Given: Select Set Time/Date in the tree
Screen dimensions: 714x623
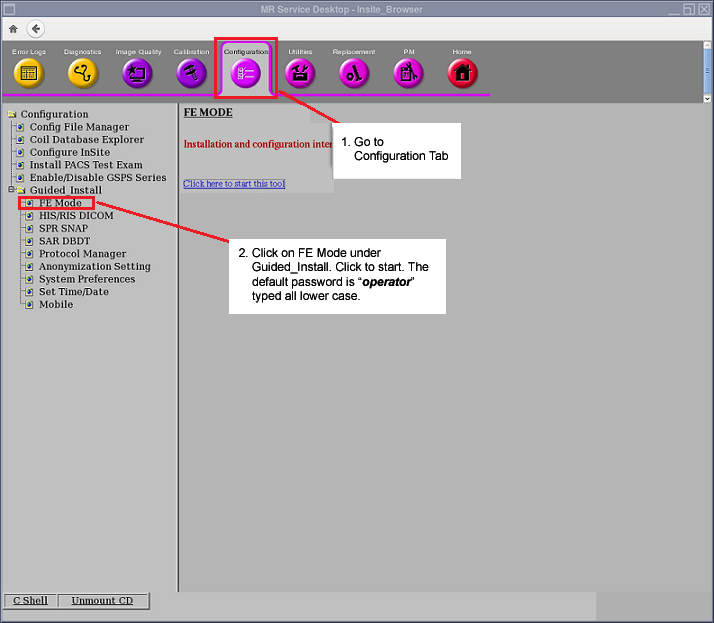Looking at the screenshot, I should click(73, 292).
